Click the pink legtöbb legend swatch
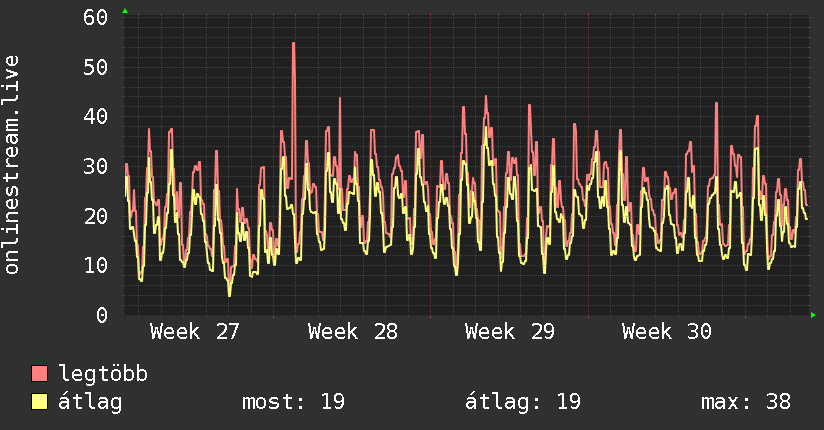This screenshot has width=824, height=430. (39, 373)
